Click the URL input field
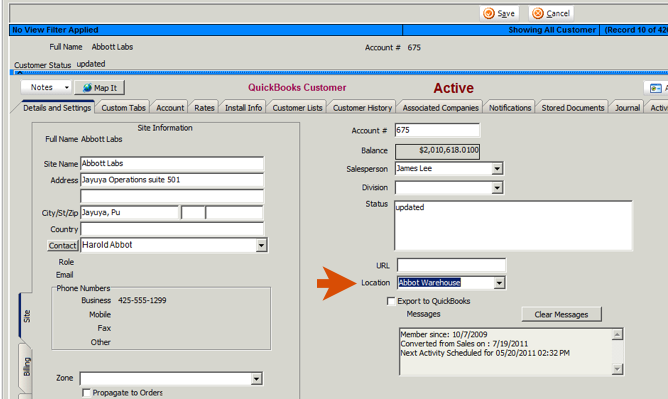 point(451,265)
